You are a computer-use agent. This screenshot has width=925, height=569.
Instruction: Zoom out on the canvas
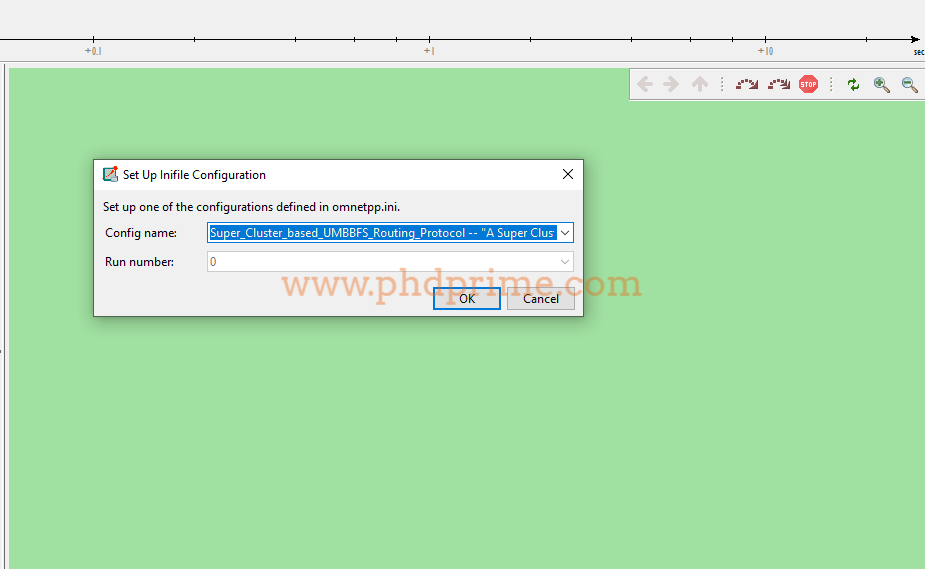click(910, 84)
